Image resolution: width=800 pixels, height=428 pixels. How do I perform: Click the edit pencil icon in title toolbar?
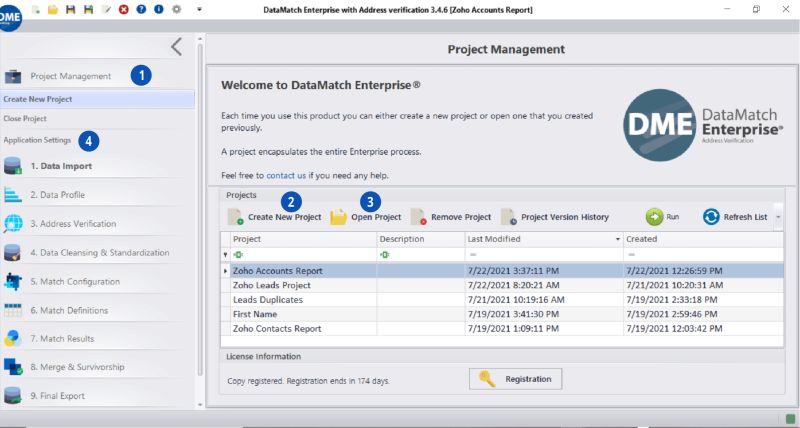(106, 10)
